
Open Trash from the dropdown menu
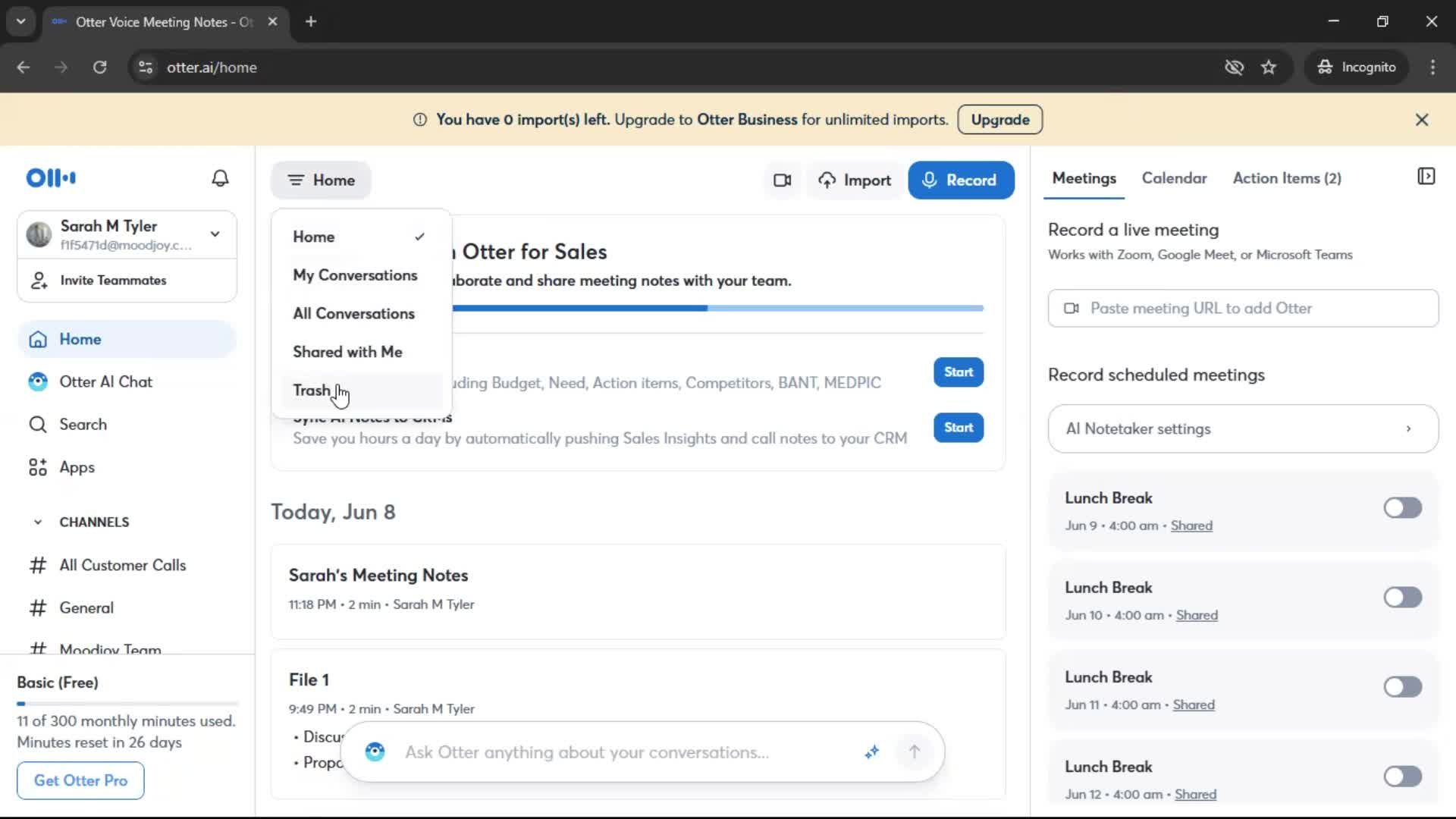point(360,391)
